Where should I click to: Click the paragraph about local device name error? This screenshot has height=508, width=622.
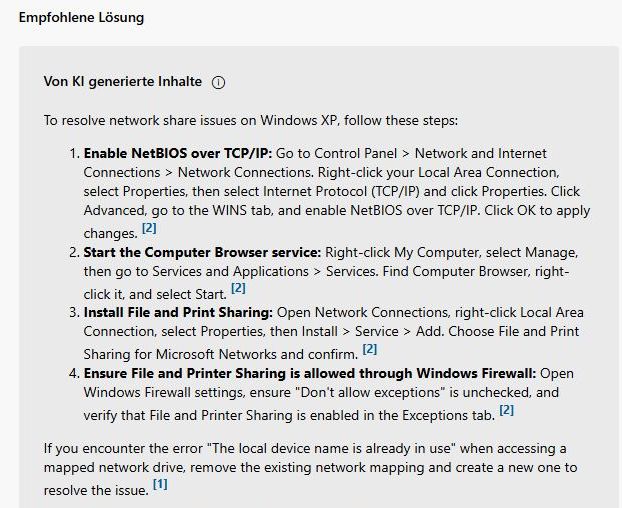[x=310, y=468]
